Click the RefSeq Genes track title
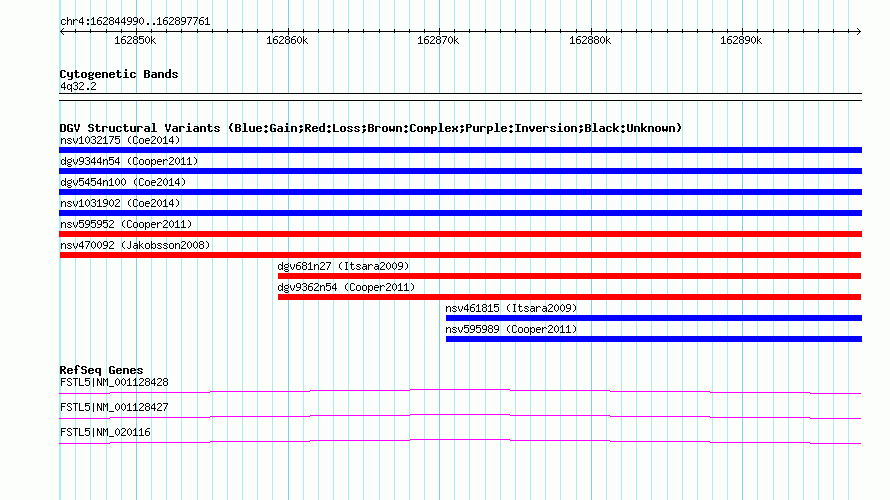The width and height of the screenshot is (890, 500). tap(102, 370)
